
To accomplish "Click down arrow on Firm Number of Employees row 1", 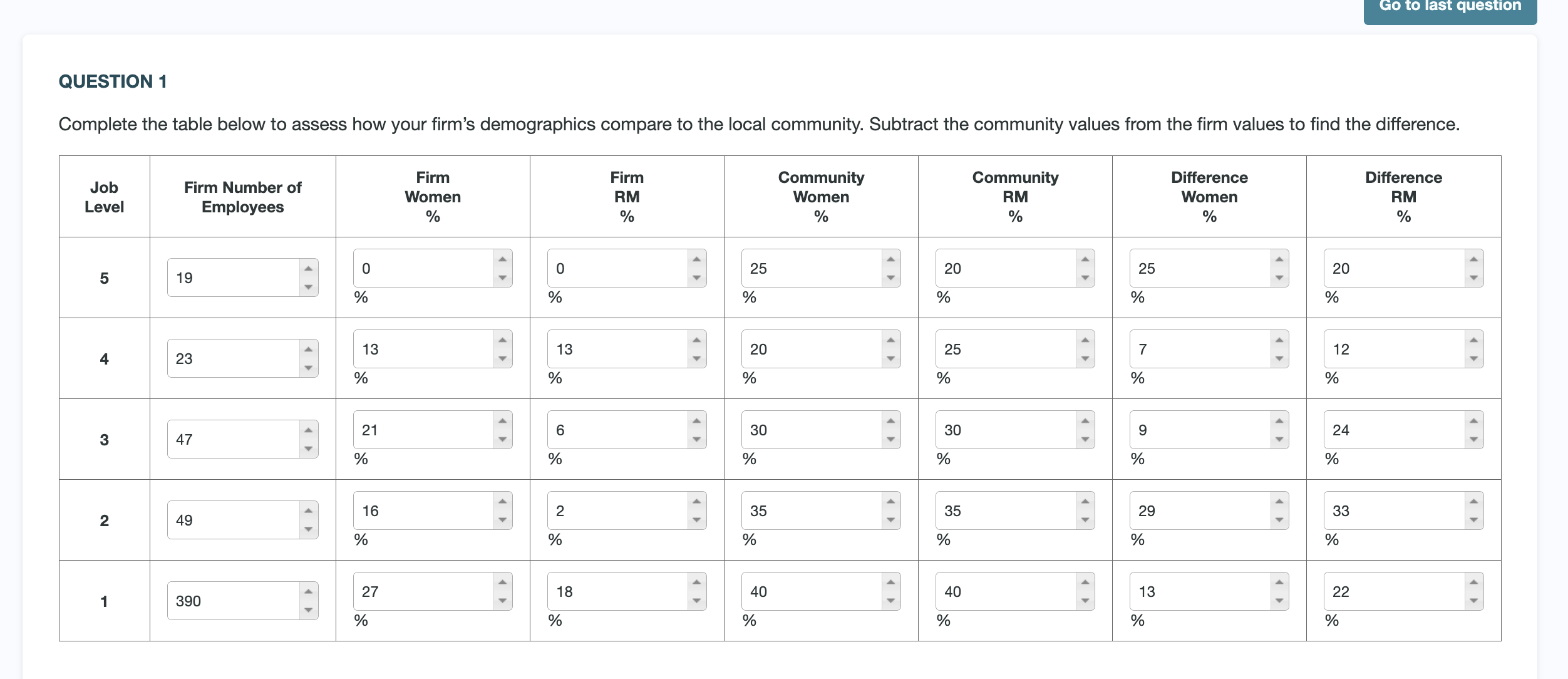I will 308,609.
